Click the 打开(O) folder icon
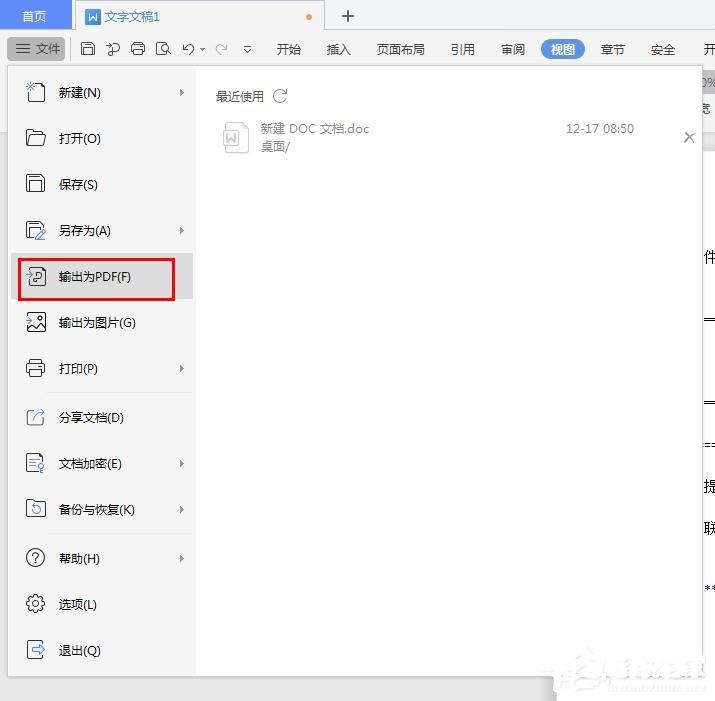 pos(36,138)
